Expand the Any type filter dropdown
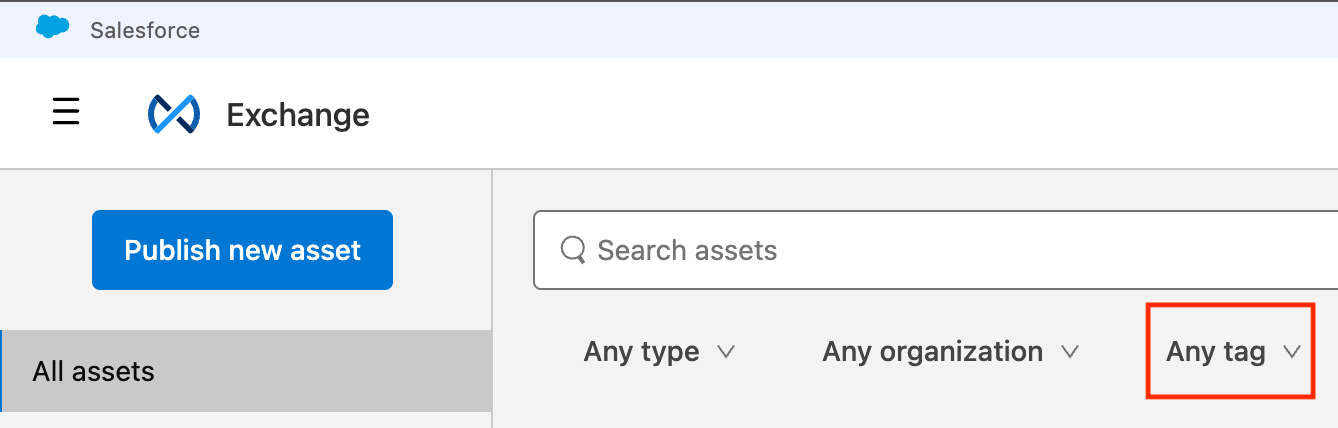Viewport: 1338px width, 428px height. pos(642,352)
